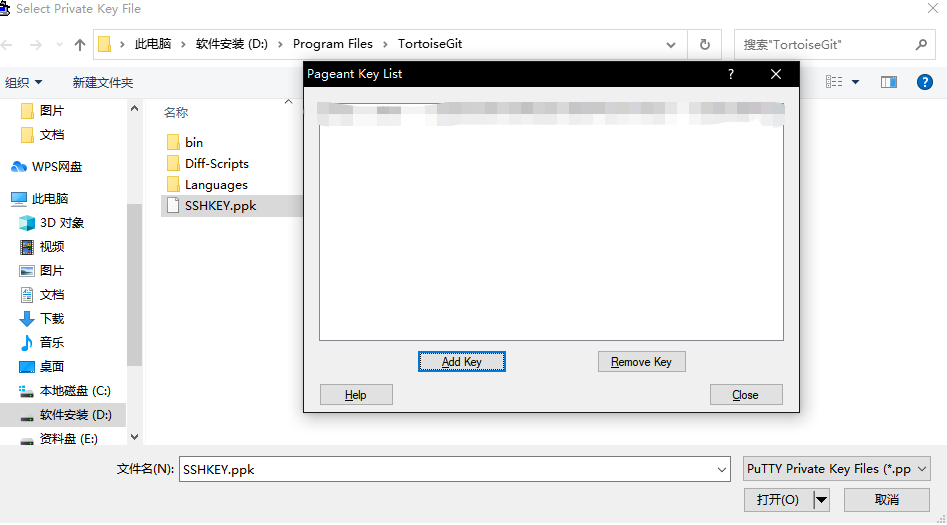This screenshot has height=525, width=947.
Task: Open 文档 under 此电脑
Action: [42, 295]
